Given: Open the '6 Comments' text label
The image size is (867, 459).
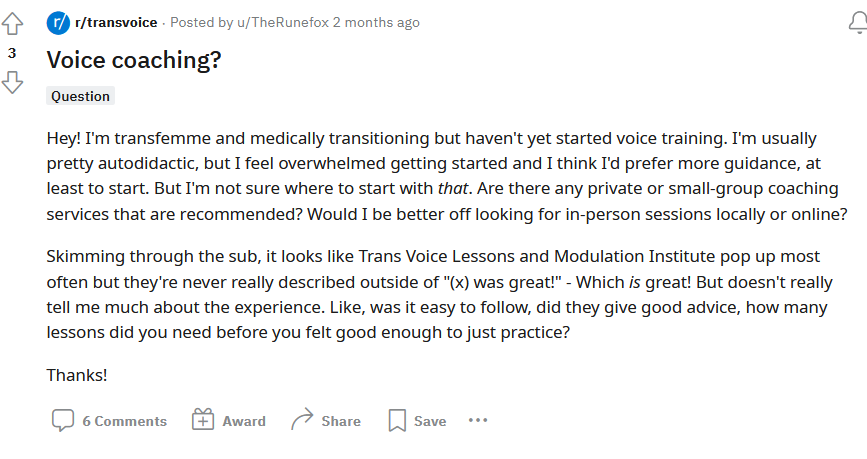Looking at the screenshot, I should [x=124, y=421].
